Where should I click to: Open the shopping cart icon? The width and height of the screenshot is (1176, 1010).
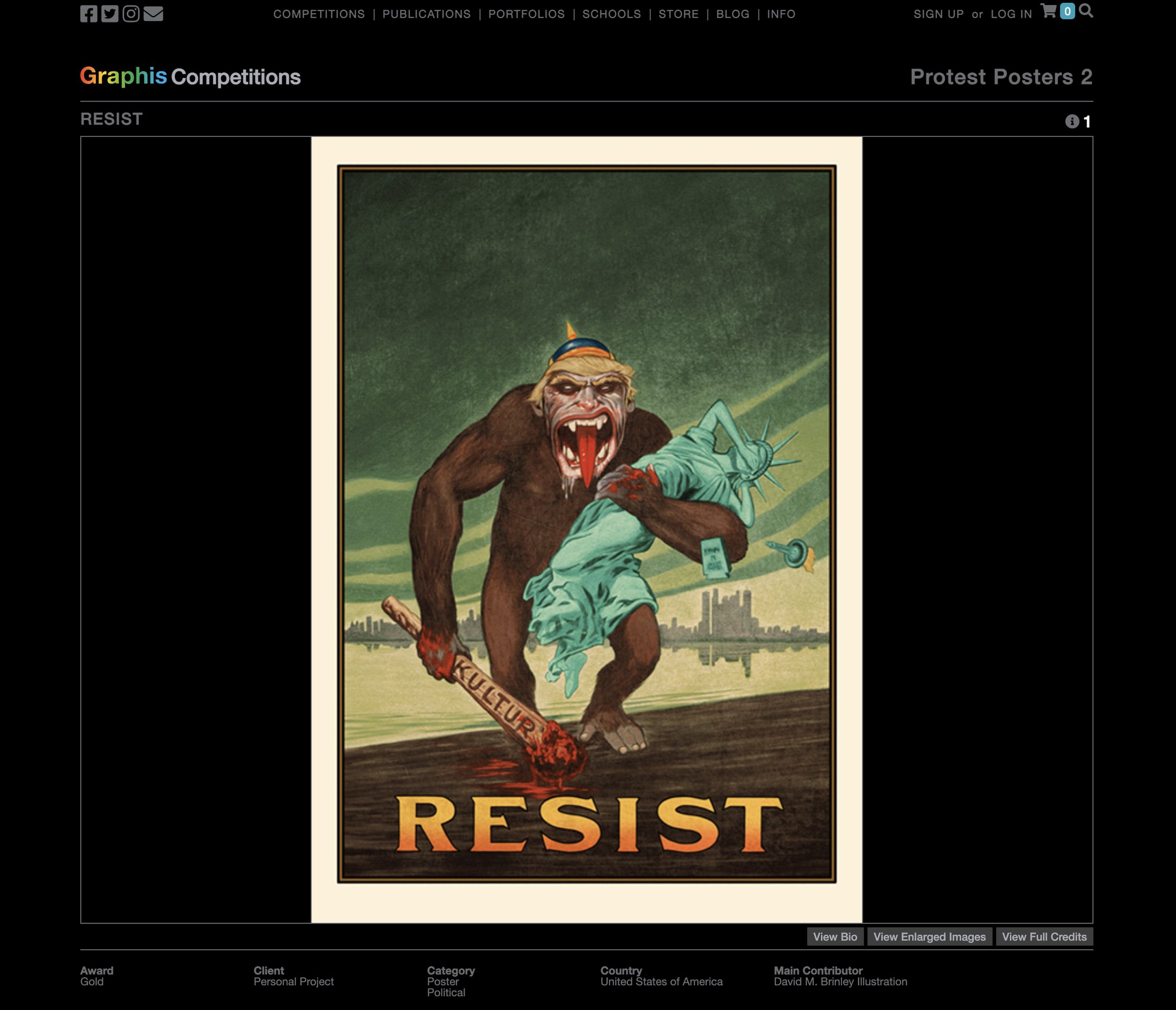1049,11
